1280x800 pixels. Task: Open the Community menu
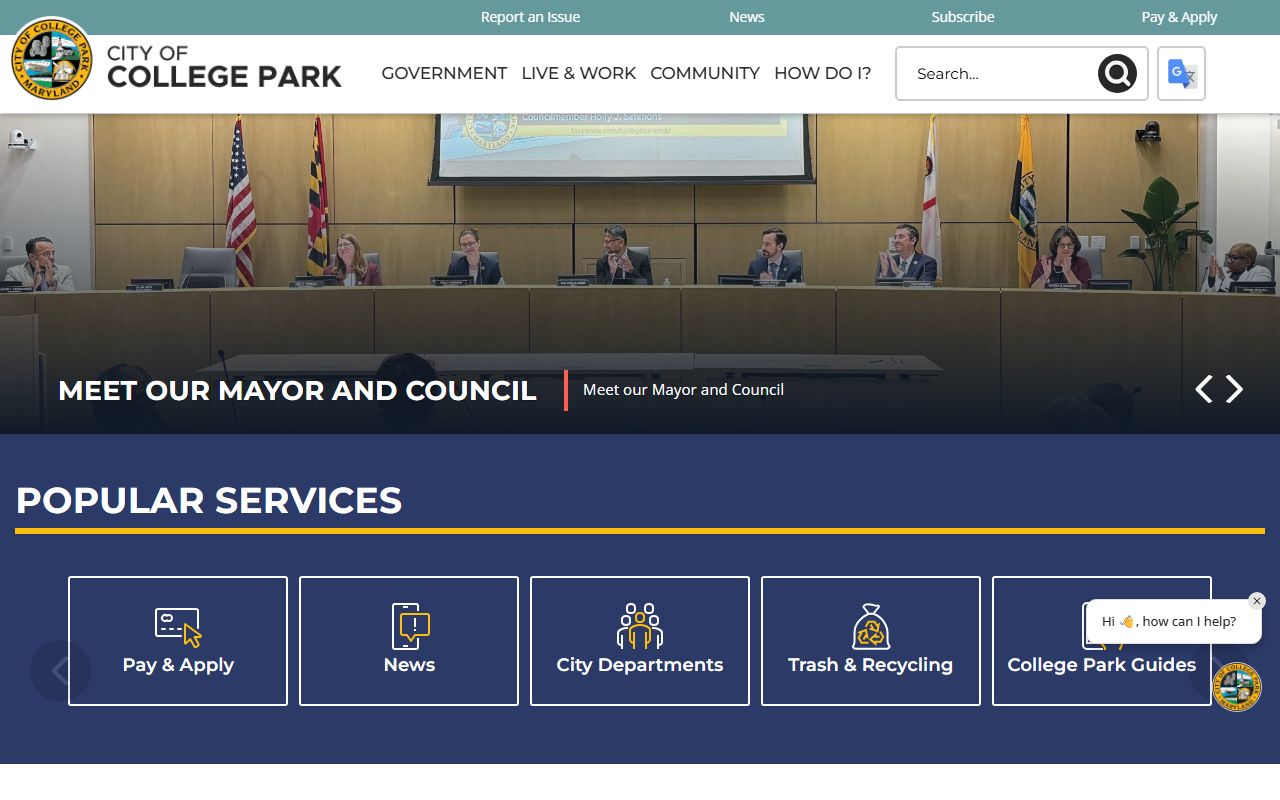pos(705,73)
